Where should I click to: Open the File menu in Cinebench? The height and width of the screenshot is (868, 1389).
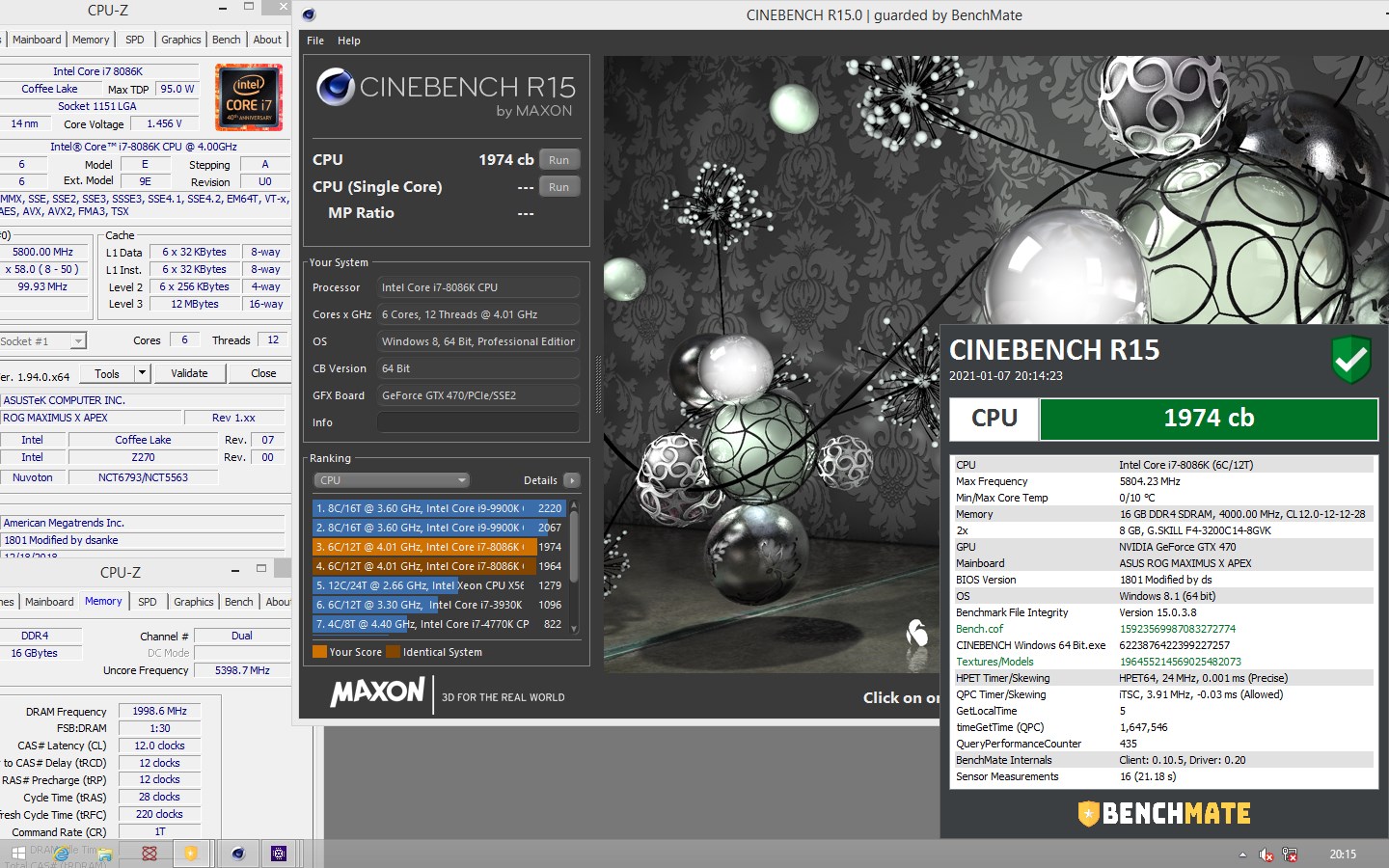tap(315, 41)
